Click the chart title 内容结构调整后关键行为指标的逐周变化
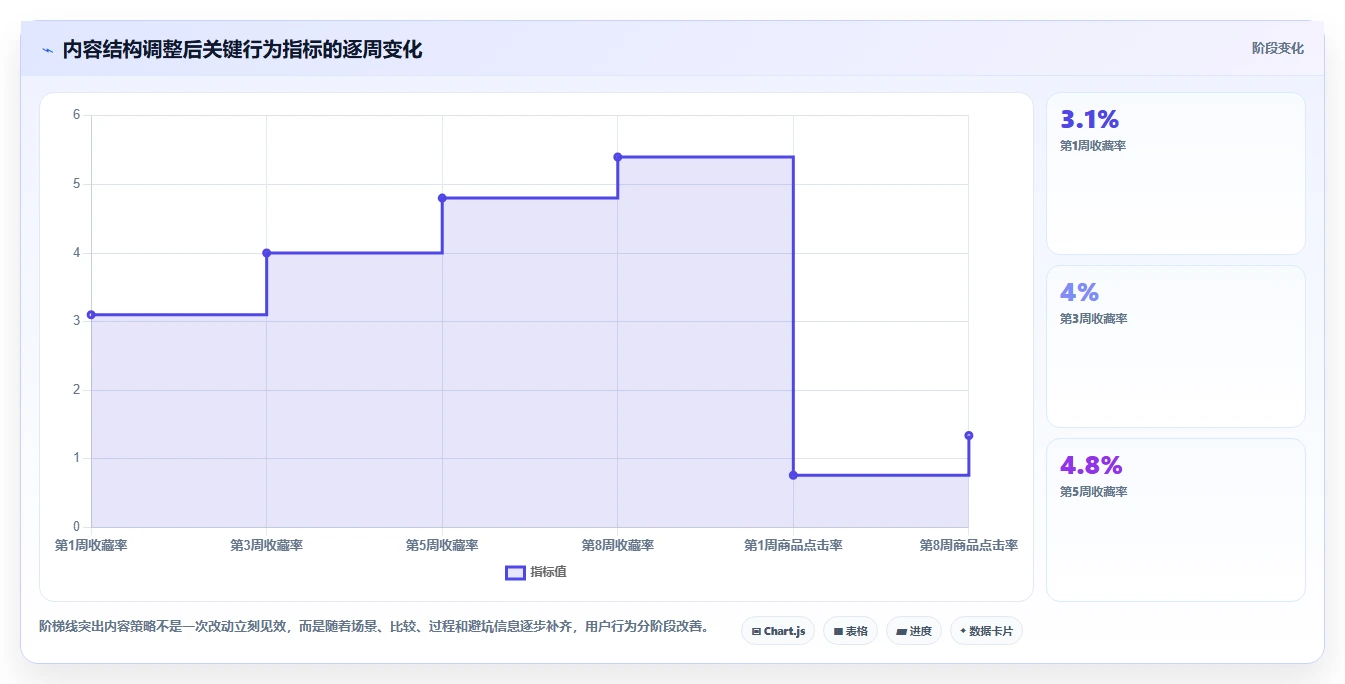Image resolution: width=1345 pixels, height=684 pixels. point(242,50)
